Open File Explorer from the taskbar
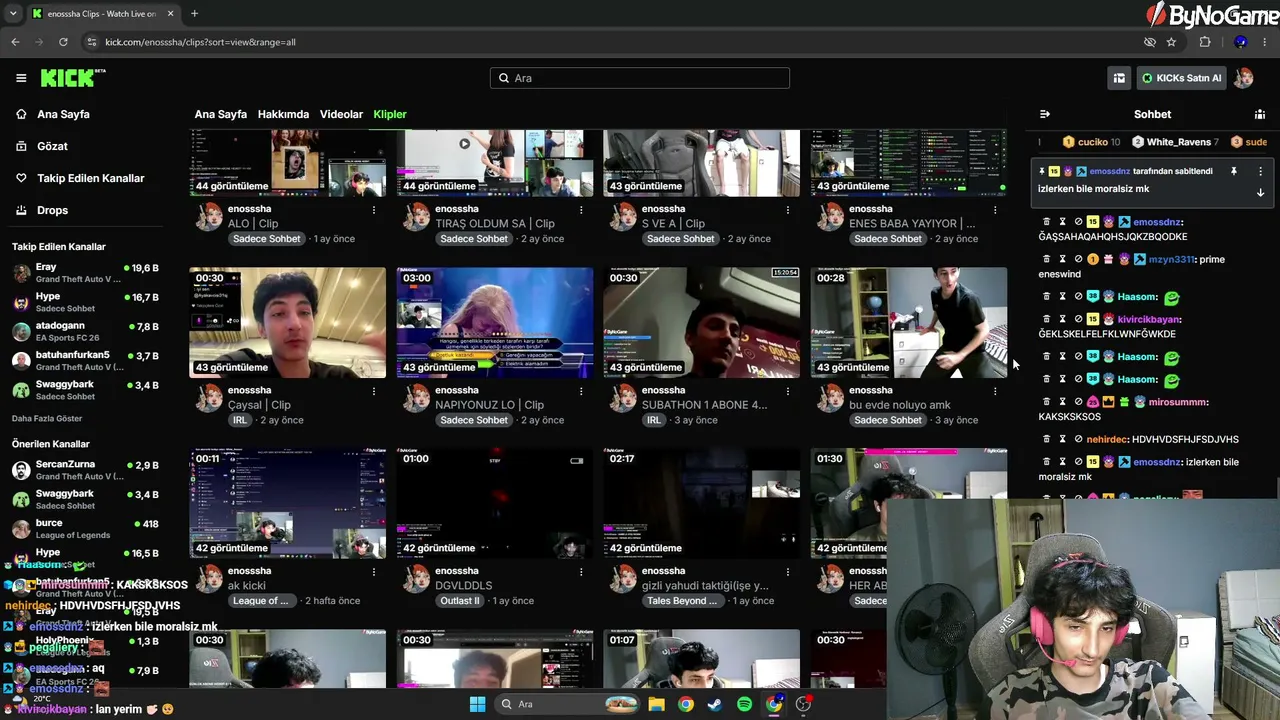The image size is (1280, 720). coord(656,704)
